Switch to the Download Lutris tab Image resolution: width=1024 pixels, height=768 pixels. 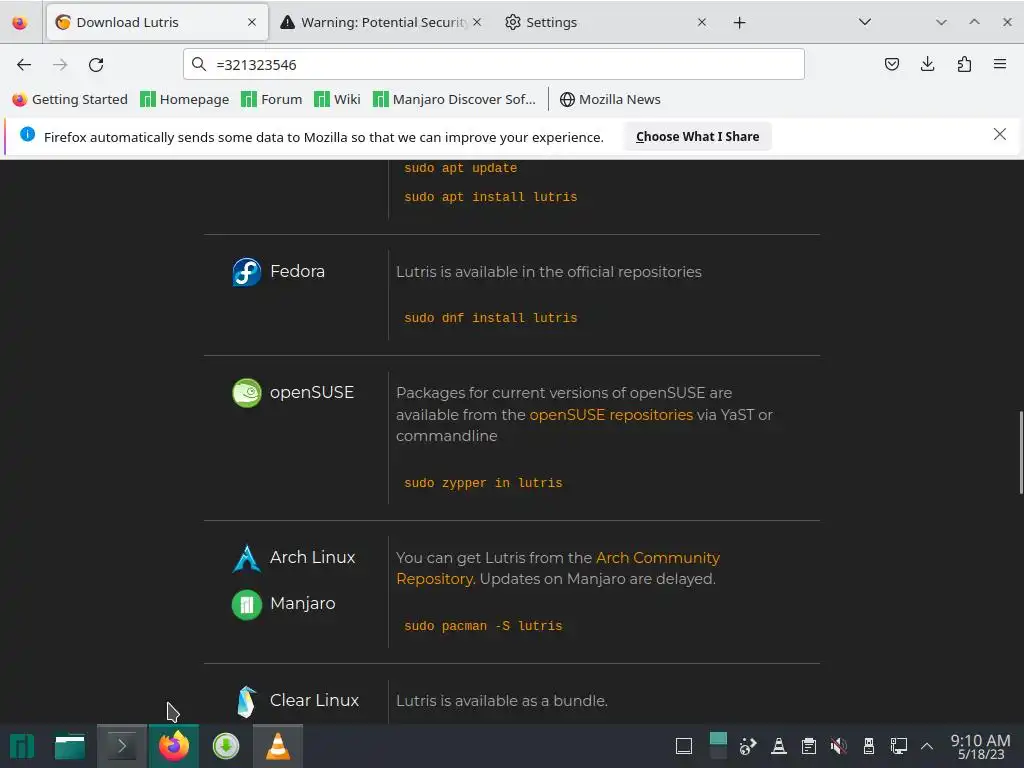(157, 22)
